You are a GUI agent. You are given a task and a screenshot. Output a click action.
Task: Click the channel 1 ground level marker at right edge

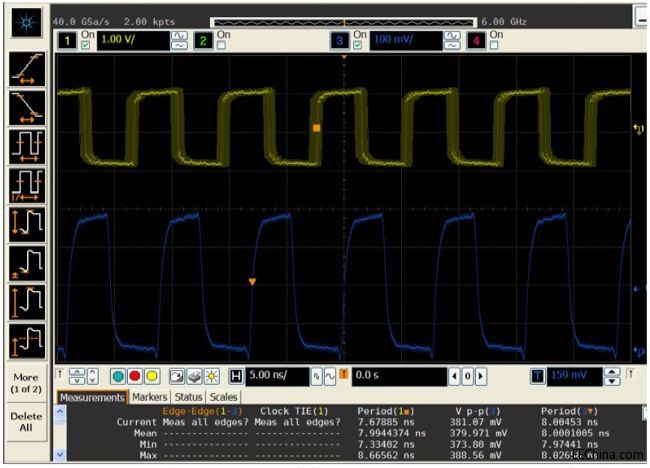click(x=639, y=129)
